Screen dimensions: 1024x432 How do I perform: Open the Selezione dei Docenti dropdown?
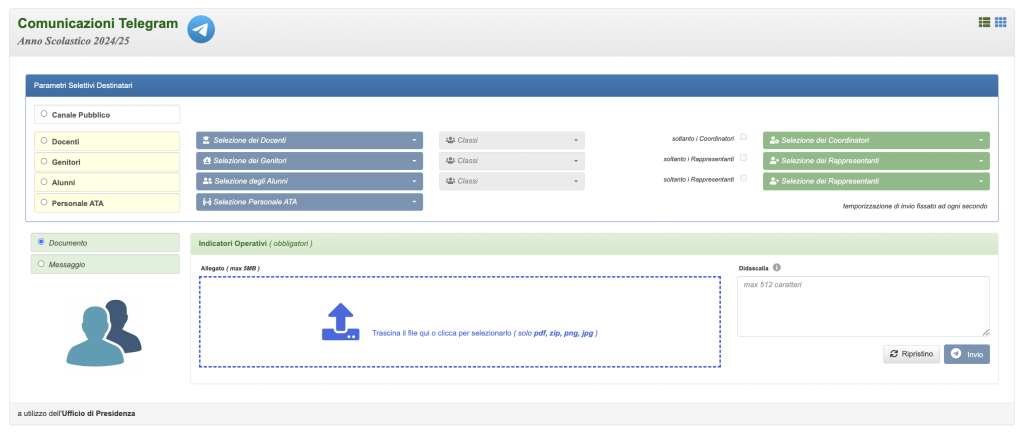(x=309, y=140)
